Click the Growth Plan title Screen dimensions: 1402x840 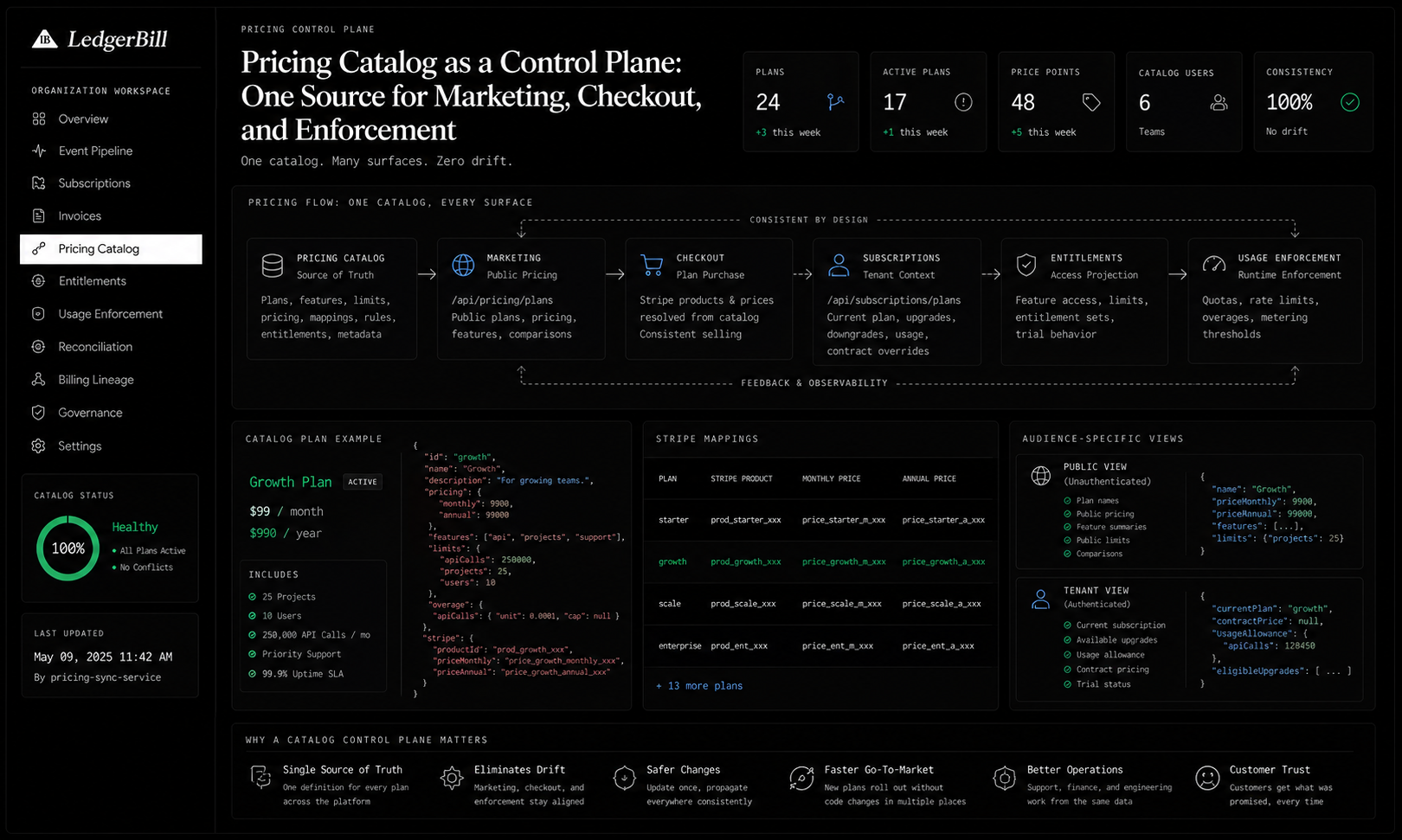click(x=291, y=482)
